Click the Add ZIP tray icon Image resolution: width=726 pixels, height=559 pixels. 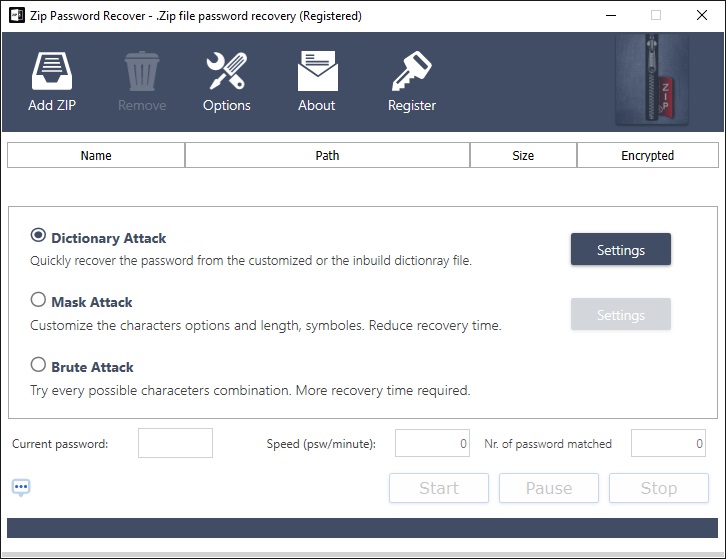(x=52, y=70)
